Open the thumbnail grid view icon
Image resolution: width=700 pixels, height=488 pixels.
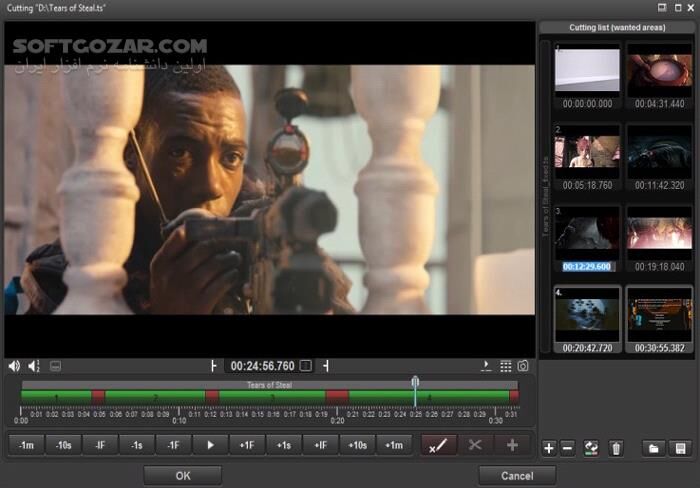(506, 366)
